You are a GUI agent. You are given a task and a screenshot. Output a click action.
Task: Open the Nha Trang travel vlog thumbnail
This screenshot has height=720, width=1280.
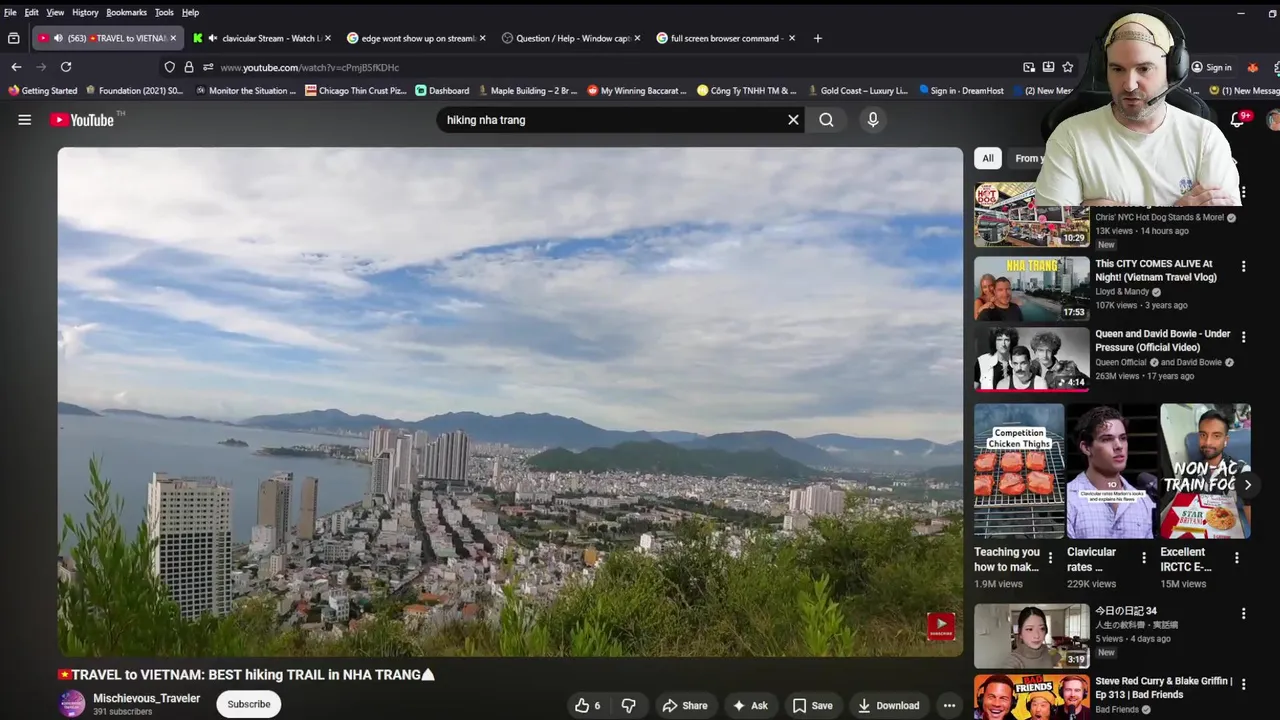click(x=1032, y=288)
